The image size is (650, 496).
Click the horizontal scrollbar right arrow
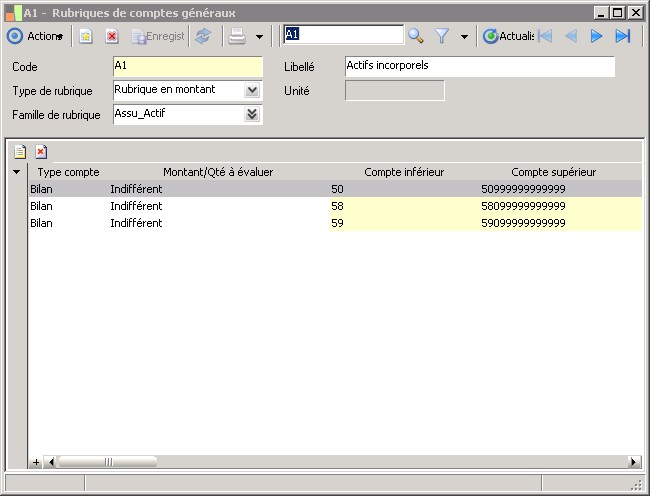click(633, 462)
